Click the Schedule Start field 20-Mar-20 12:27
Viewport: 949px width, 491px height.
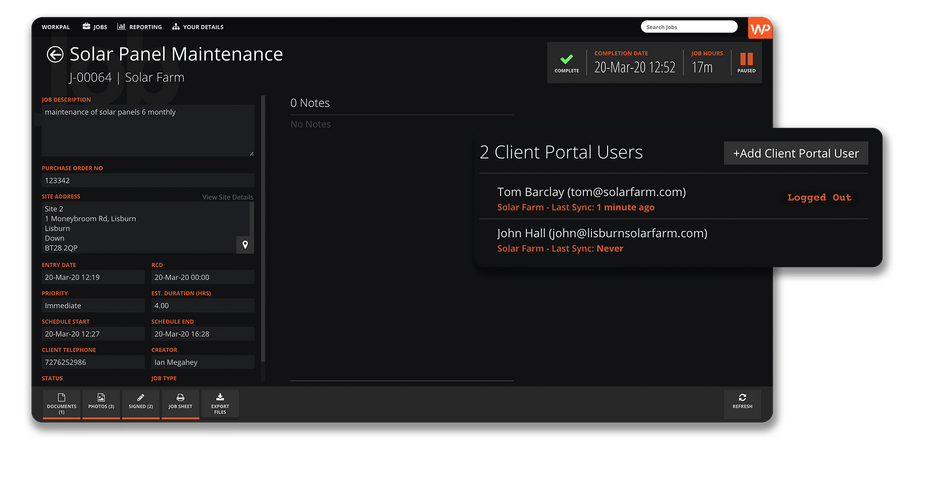click(93, 334)
